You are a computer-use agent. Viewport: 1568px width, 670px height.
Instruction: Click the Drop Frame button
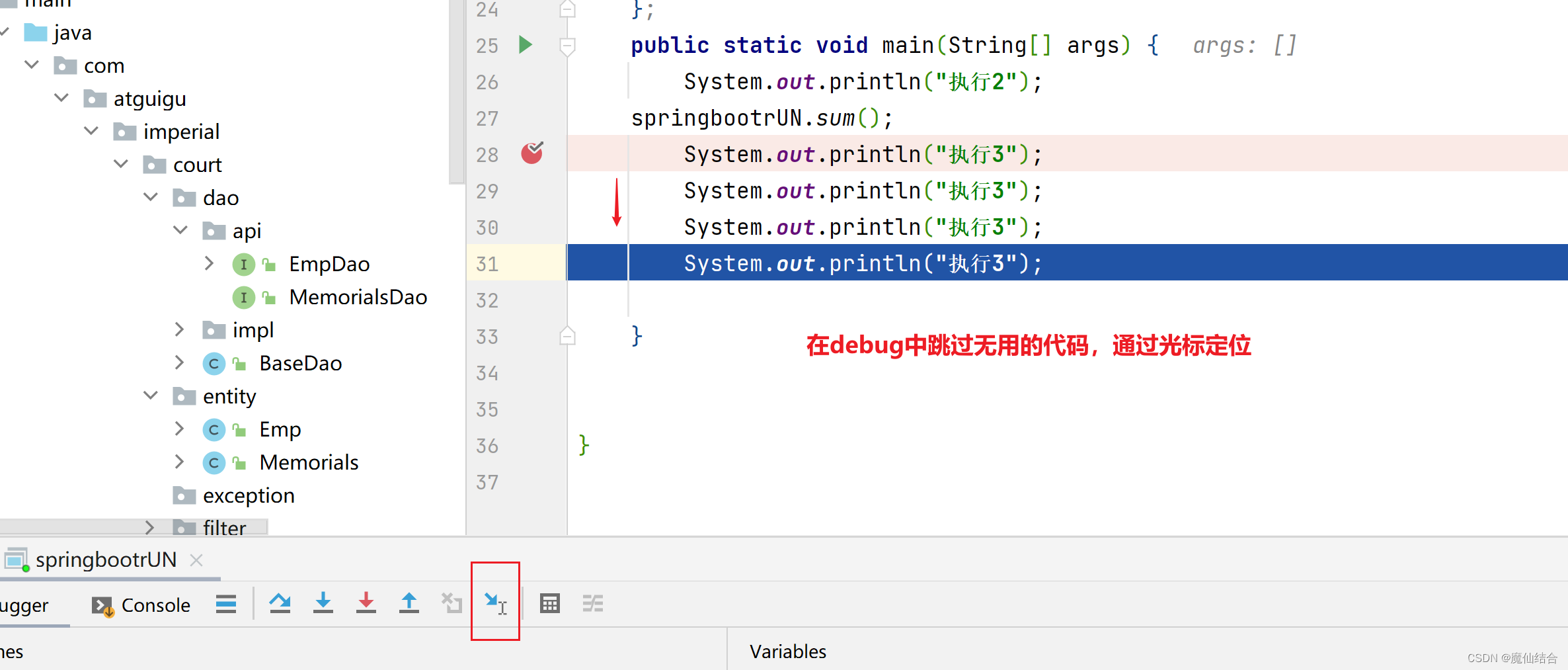coord(452,603)
